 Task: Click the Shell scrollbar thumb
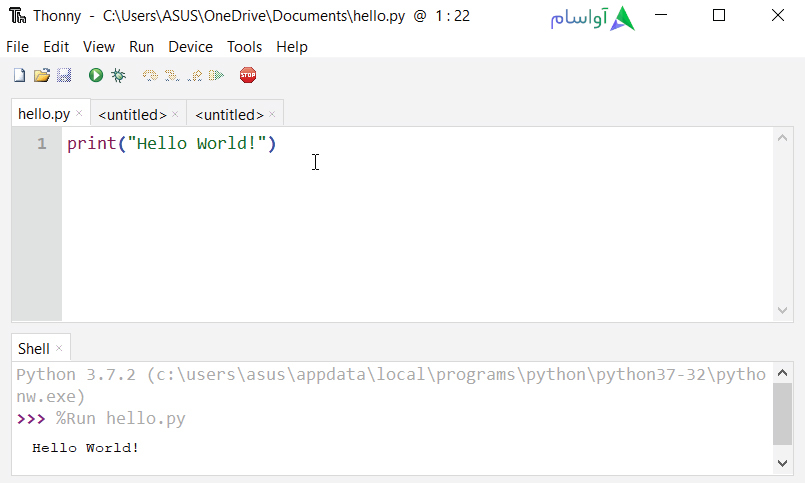click(x=782, y=414)
